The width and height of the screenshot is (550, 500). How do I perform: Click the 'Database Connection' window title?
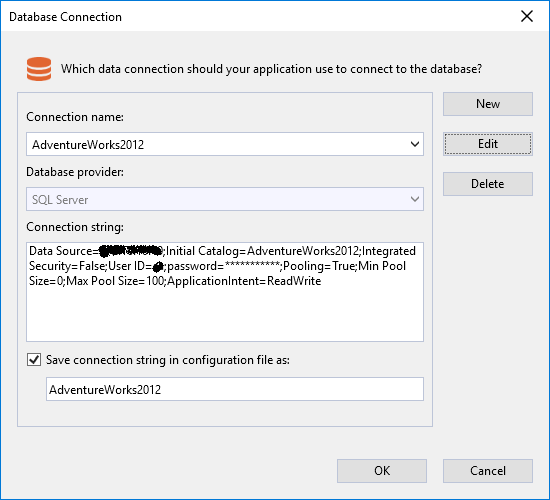(65, 17)
